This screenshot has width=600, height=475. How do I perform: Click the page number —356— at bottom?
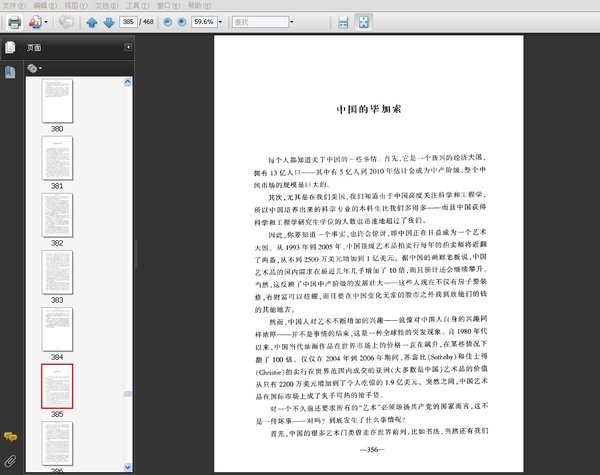click(372, 450)
